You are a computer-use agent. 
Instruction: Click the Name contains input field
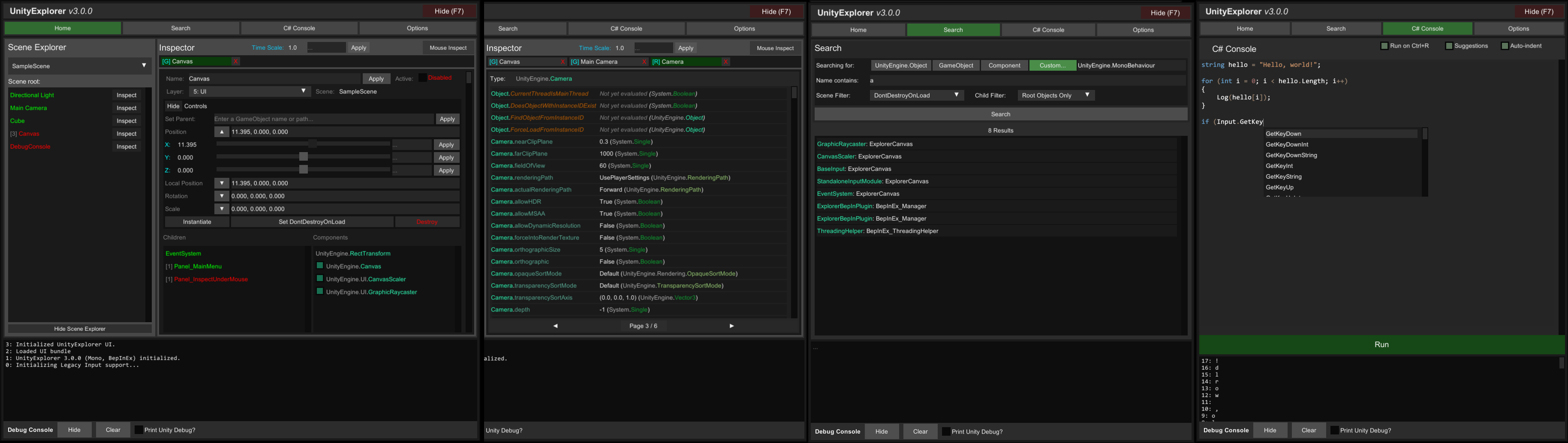(x=1027, y=80)
